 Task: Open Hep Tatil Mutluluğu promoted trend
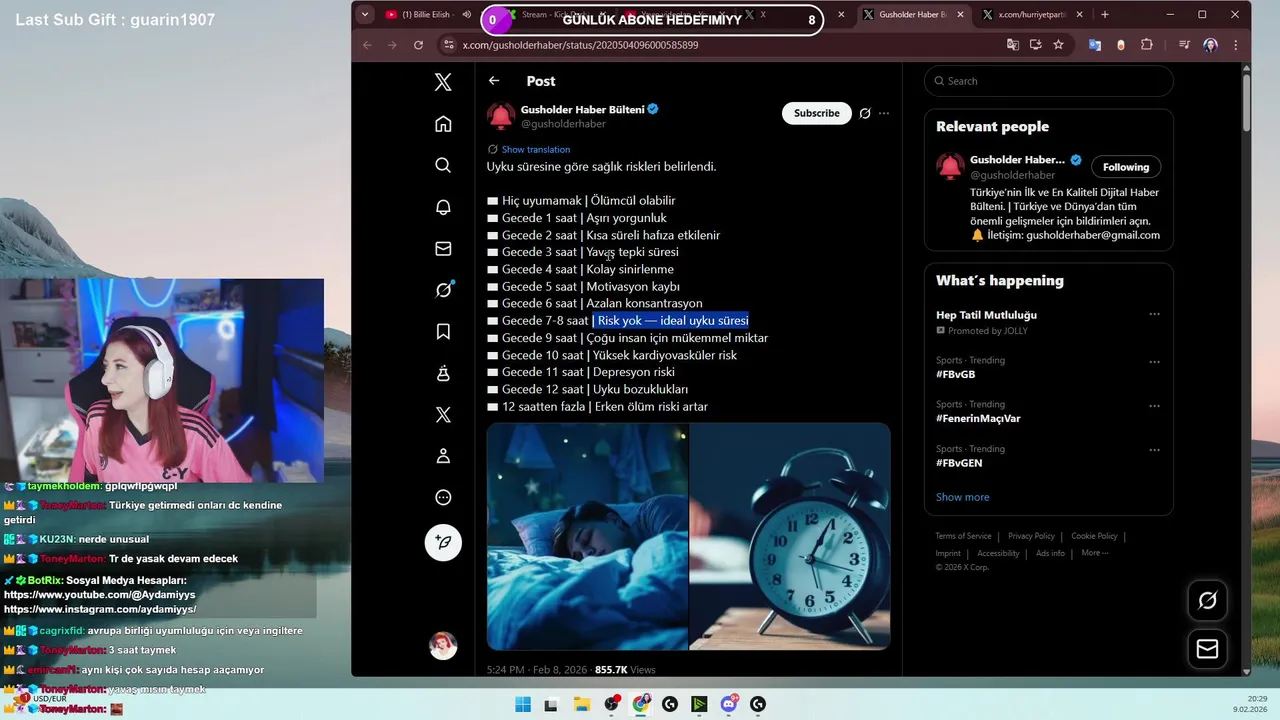click(x=986, y=315)
